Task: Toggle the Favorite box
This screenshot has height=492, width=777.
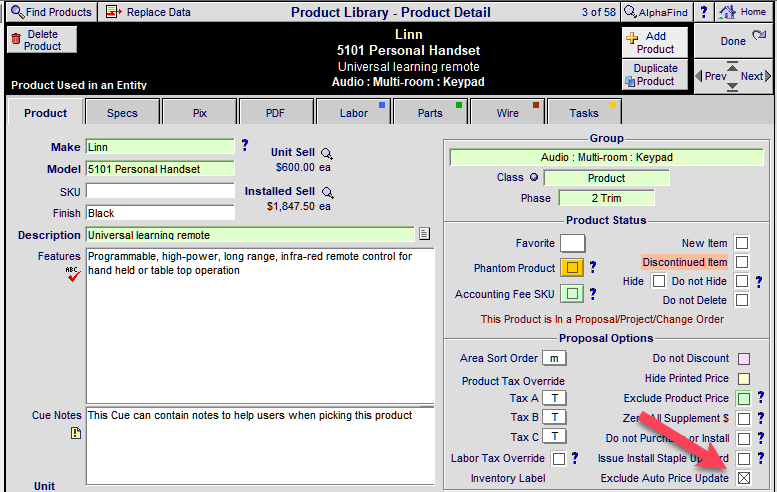Action: (x=572, y=243)
